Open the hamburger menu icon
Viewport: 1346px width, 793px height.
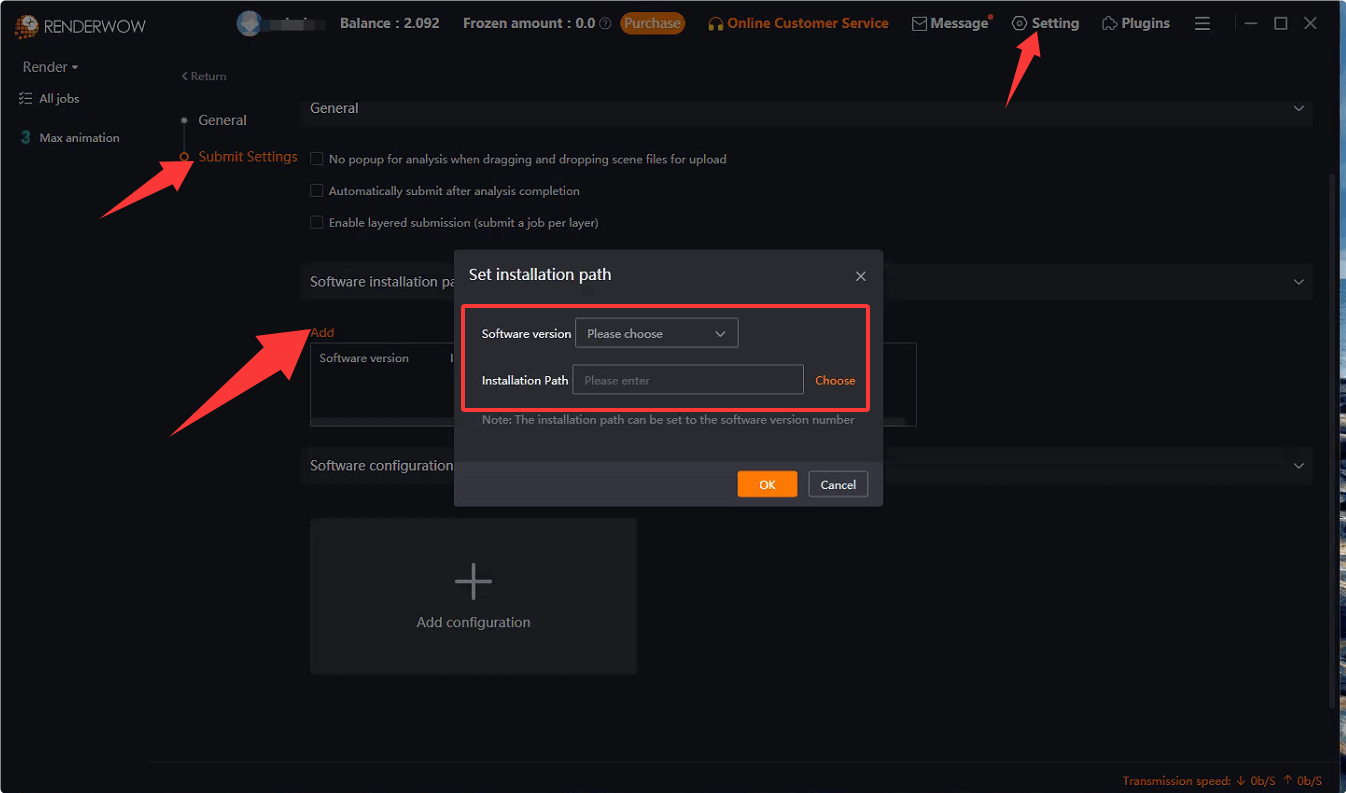point(1202,22)
